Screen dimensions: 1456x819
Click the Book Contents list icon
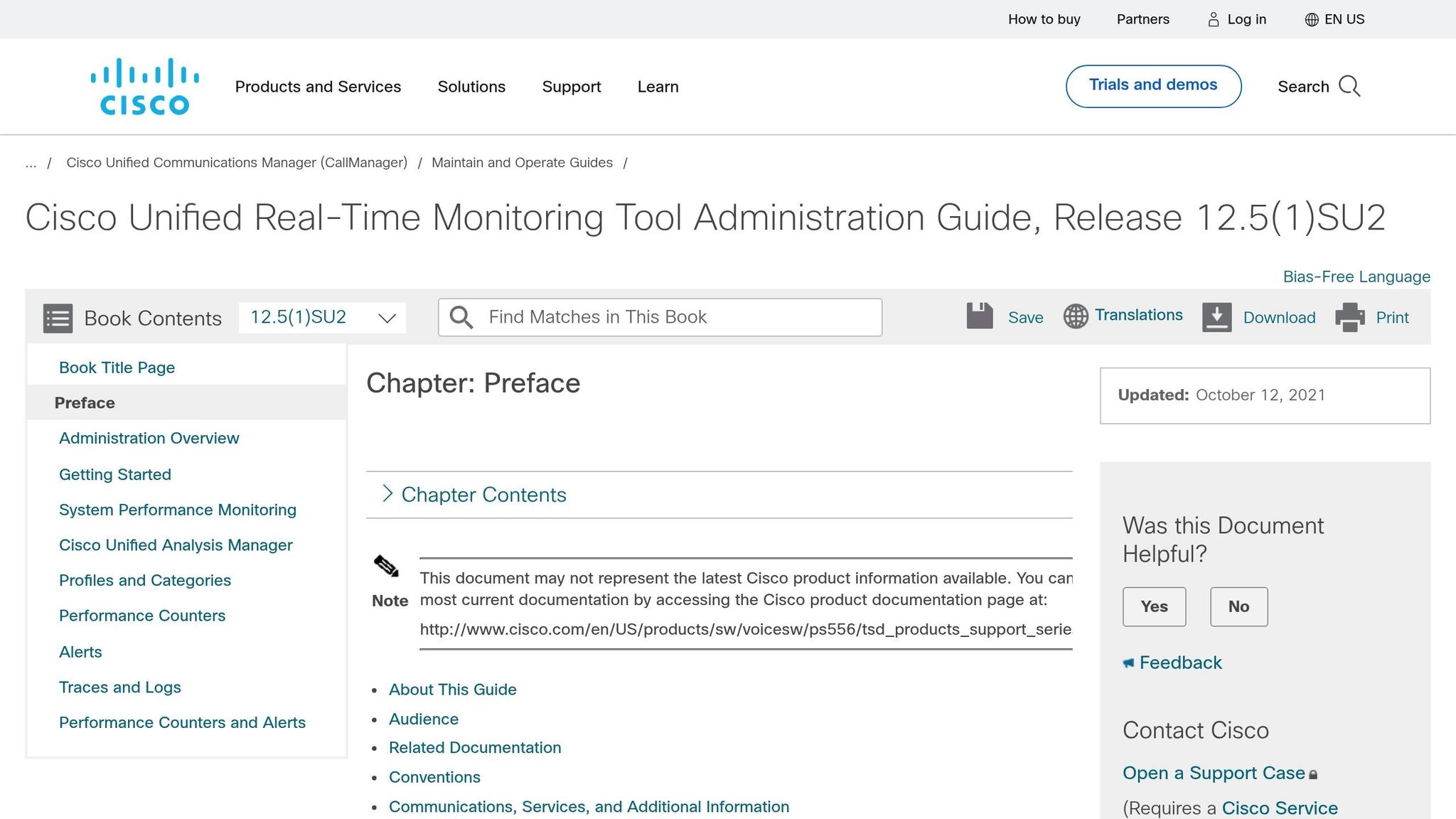[x=58, y=318]
